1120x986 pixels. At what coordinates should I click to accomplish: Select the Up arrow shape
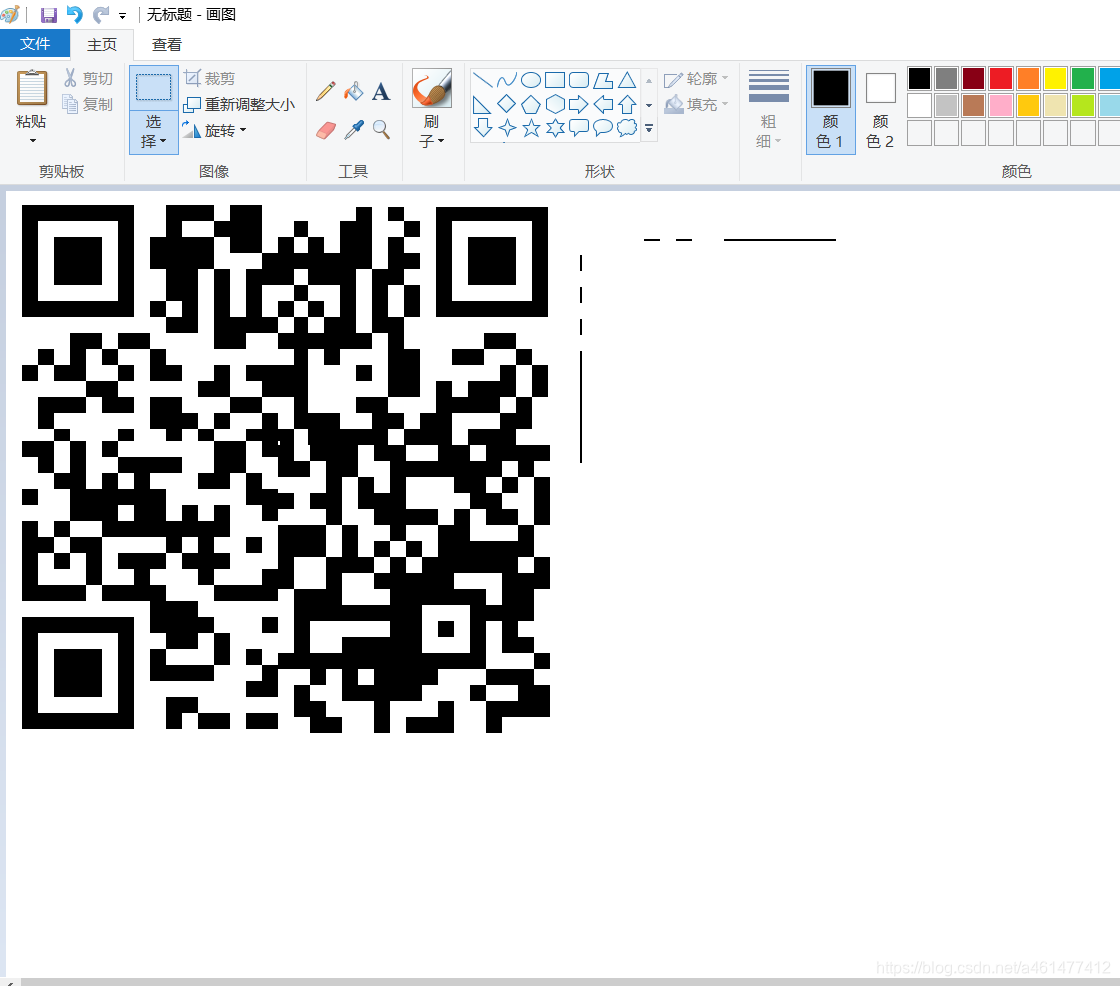point(627,104)
